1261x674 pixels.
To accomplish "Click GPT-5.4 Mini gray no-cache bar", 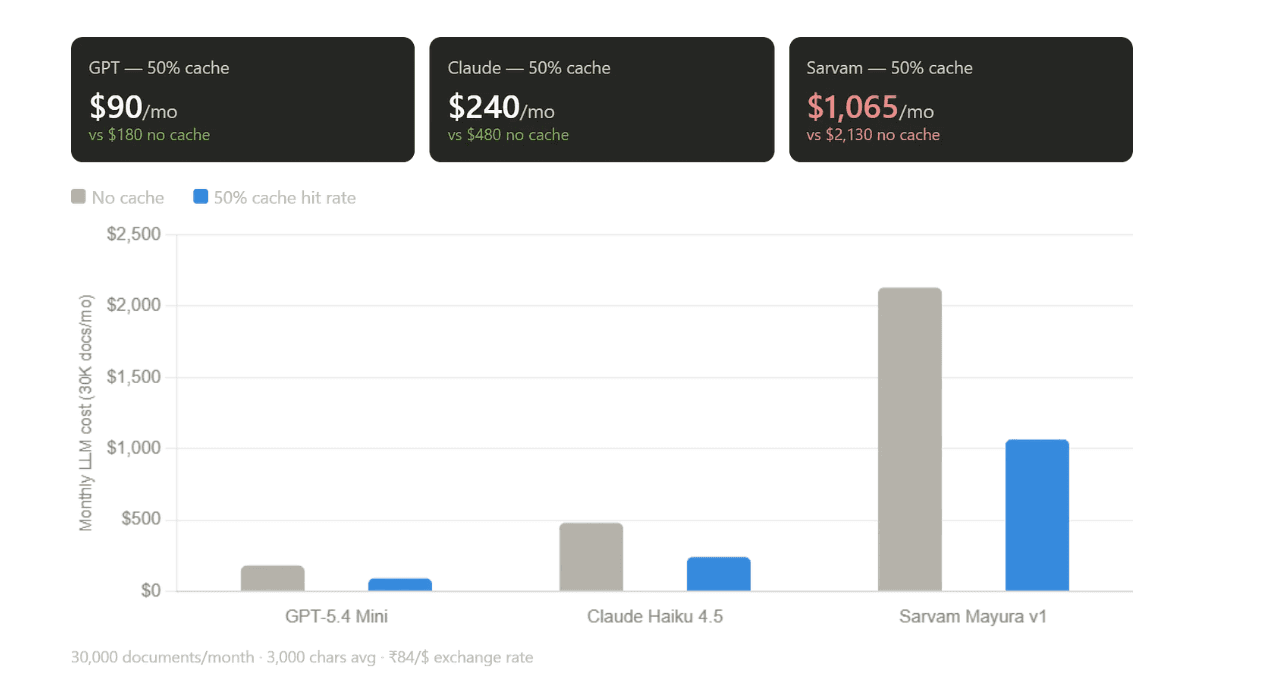I will [273, 578].
